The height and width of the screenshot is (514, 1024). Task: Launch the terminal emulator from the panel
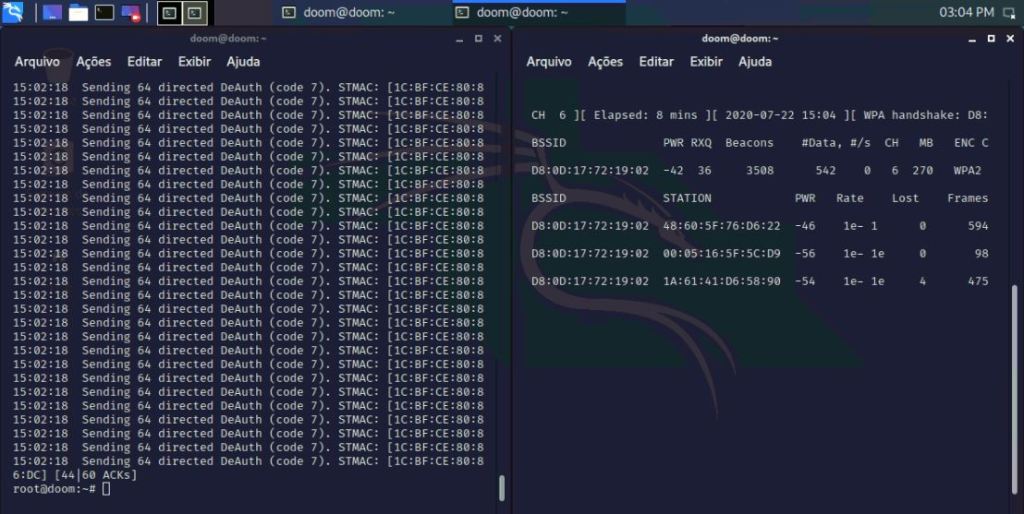(x=104, y=13)
